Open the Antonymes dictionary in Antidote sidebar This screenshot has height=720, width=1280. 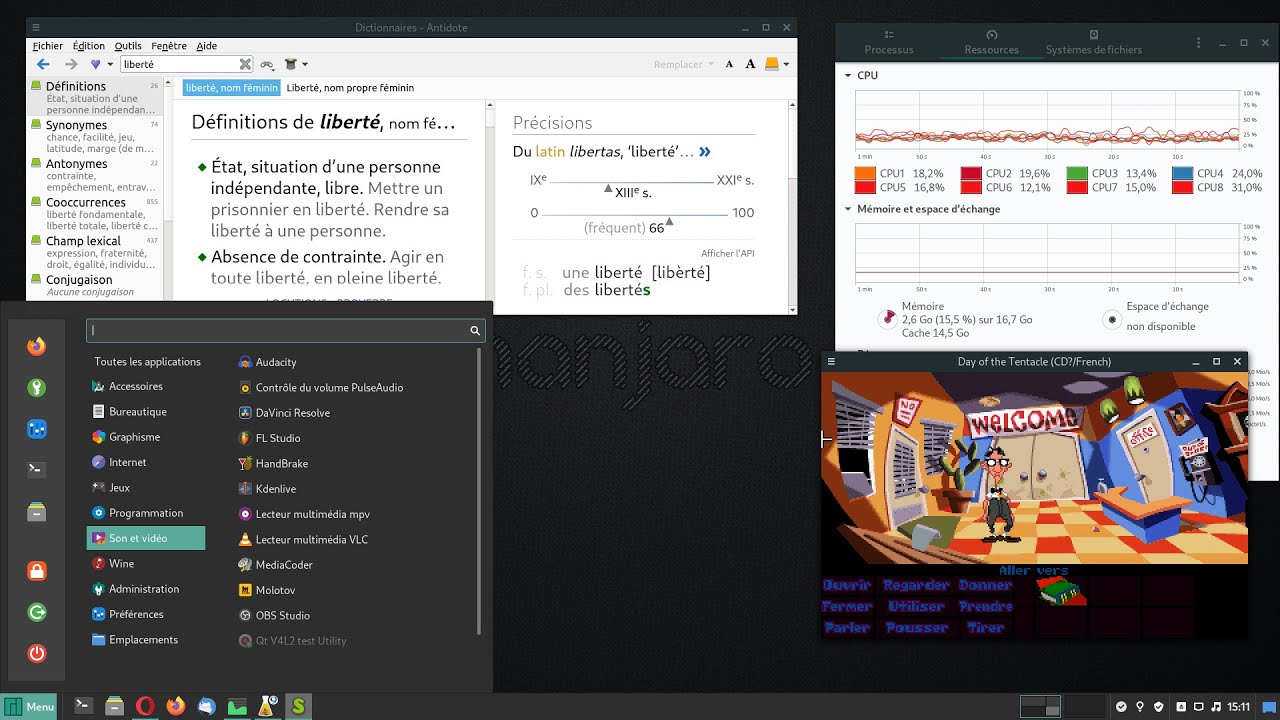tap(95, 175)
